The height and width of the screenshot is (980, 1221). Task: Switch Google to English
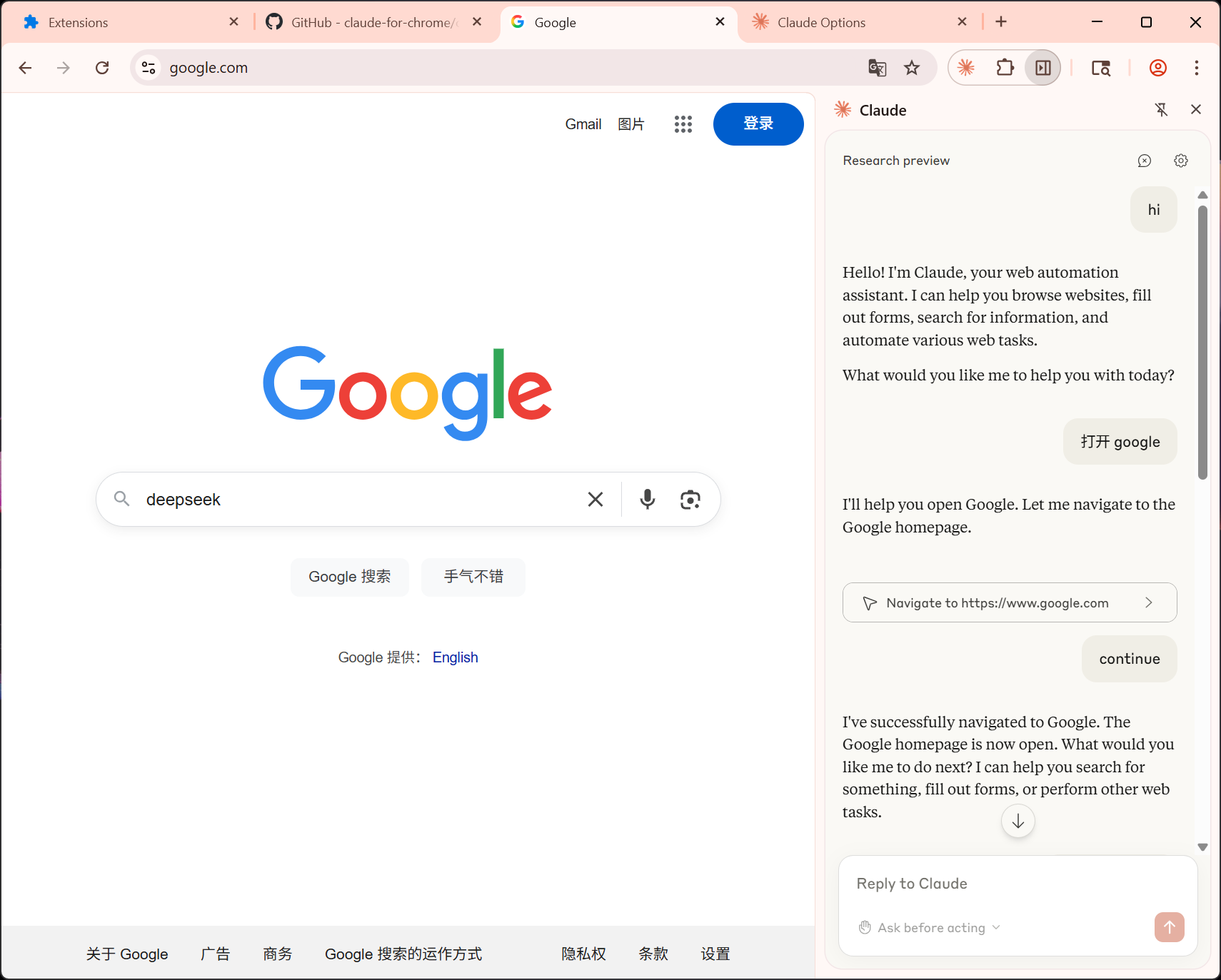456,657
